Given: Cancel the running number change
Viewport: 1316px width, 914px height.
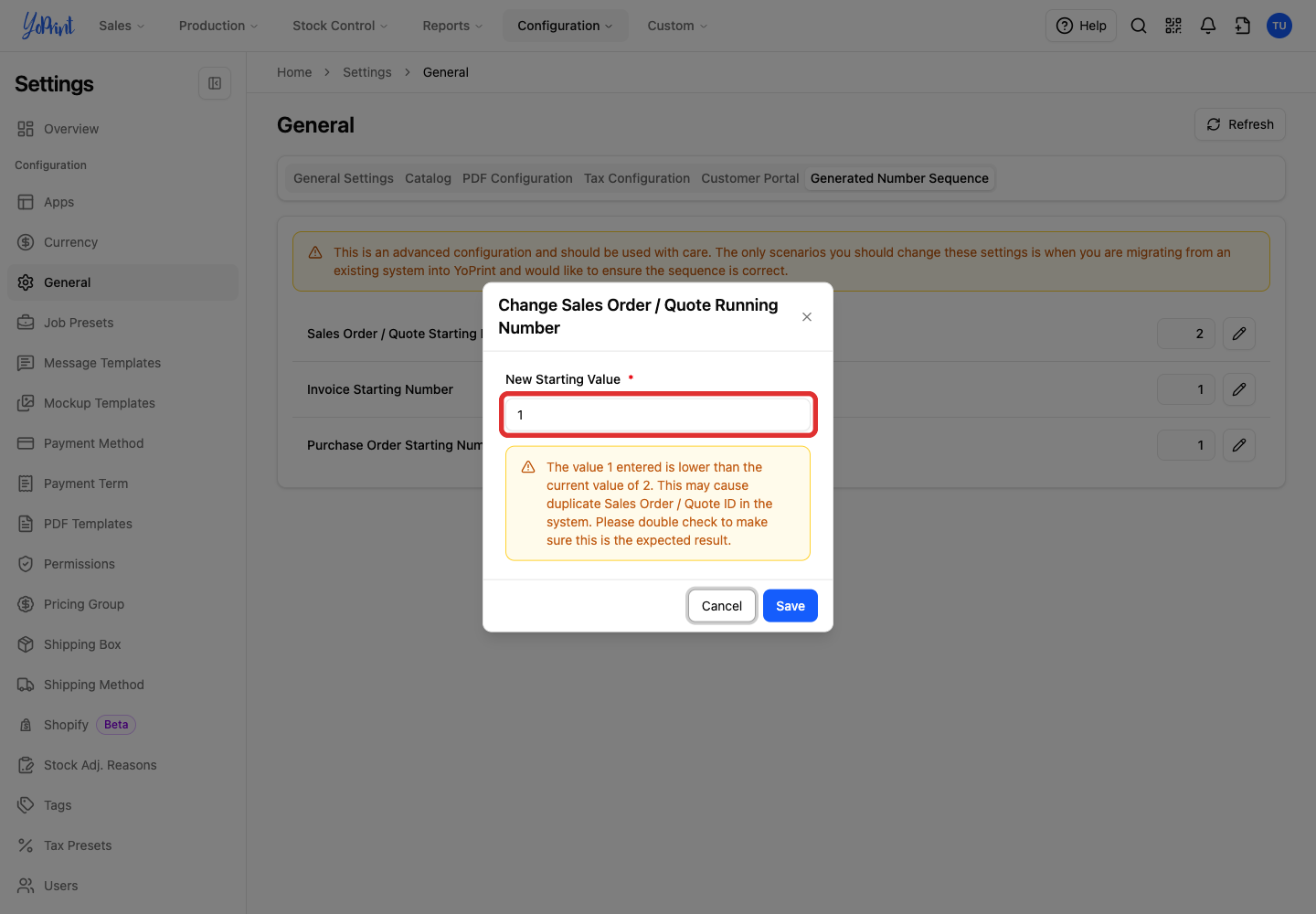Looking at the screenshot, I should (722, 606).
